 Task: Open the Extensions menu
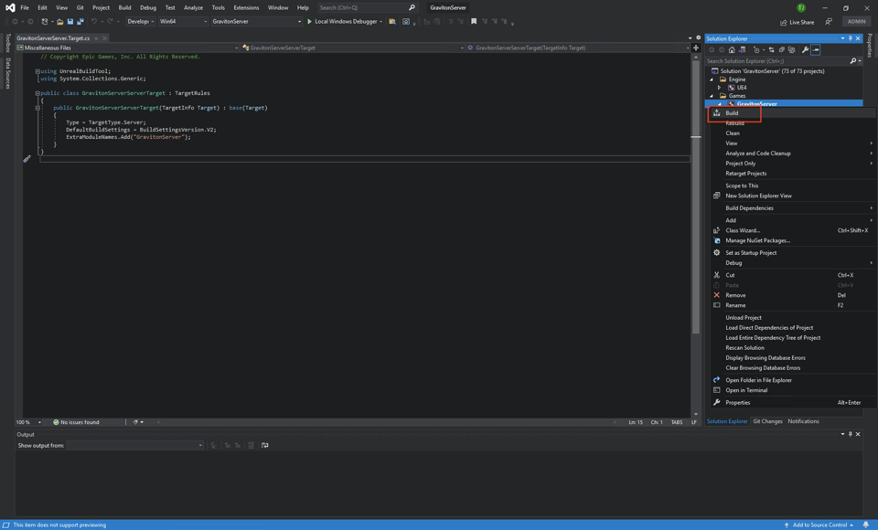(x=246, y=8)
